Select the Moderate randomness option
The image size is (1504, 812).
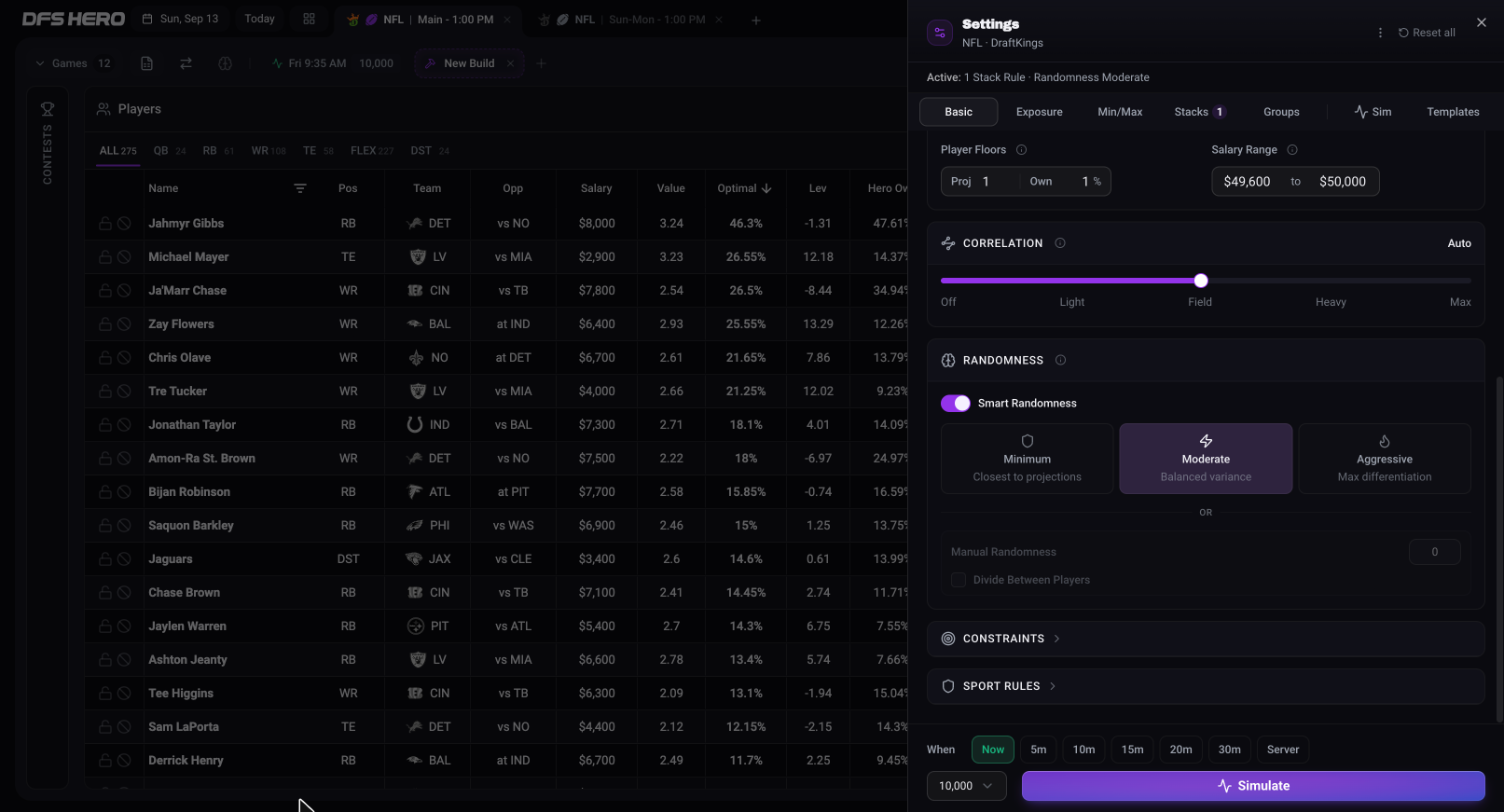click(x=1206, y=459)
